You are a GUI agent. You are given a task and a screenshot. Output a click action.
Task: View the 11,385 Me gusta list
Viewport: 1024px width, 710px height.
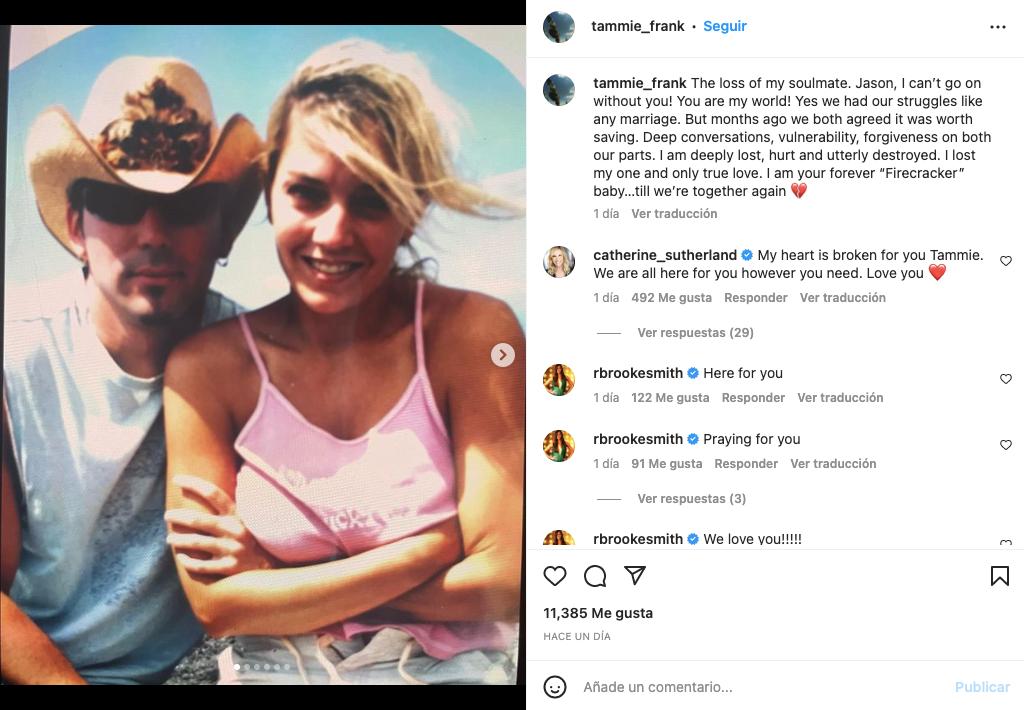pyautogui.click(x=598, y=613)
